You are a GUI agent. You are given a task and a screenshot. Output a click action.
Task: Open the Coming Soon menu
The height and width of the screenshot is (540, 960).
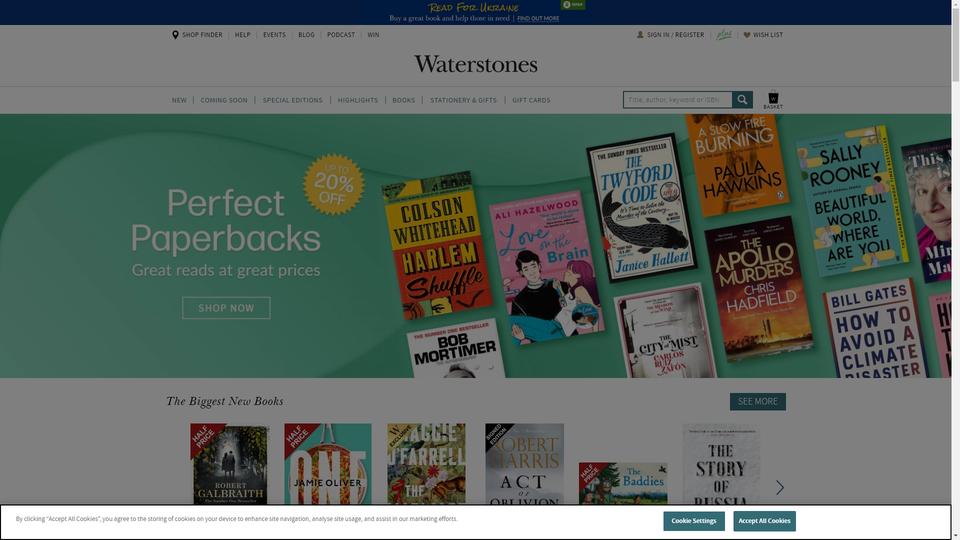tap(224, 100)
